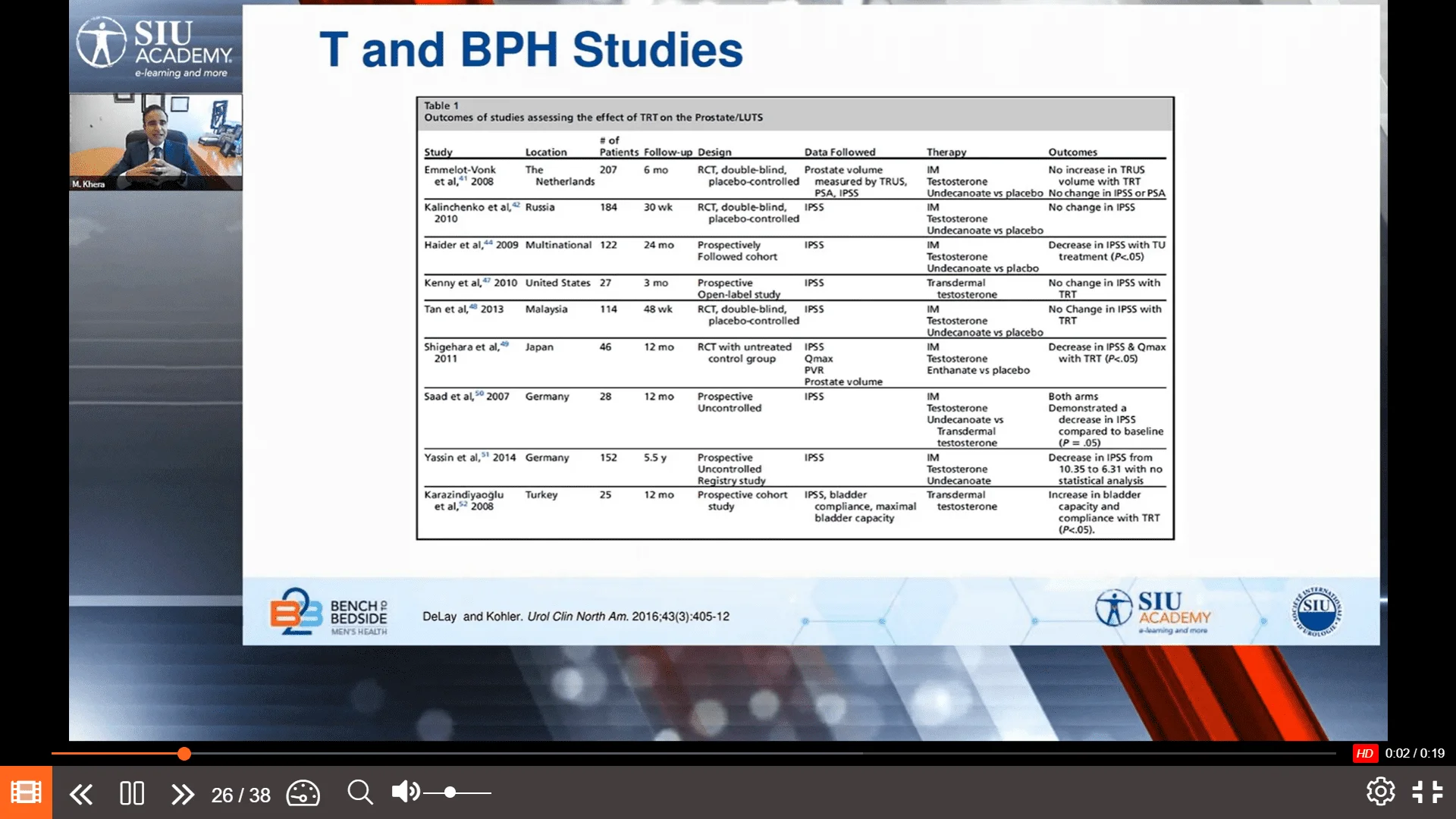
Task: Click the SIU Academy logo on slide footer
Action: 1153,612
